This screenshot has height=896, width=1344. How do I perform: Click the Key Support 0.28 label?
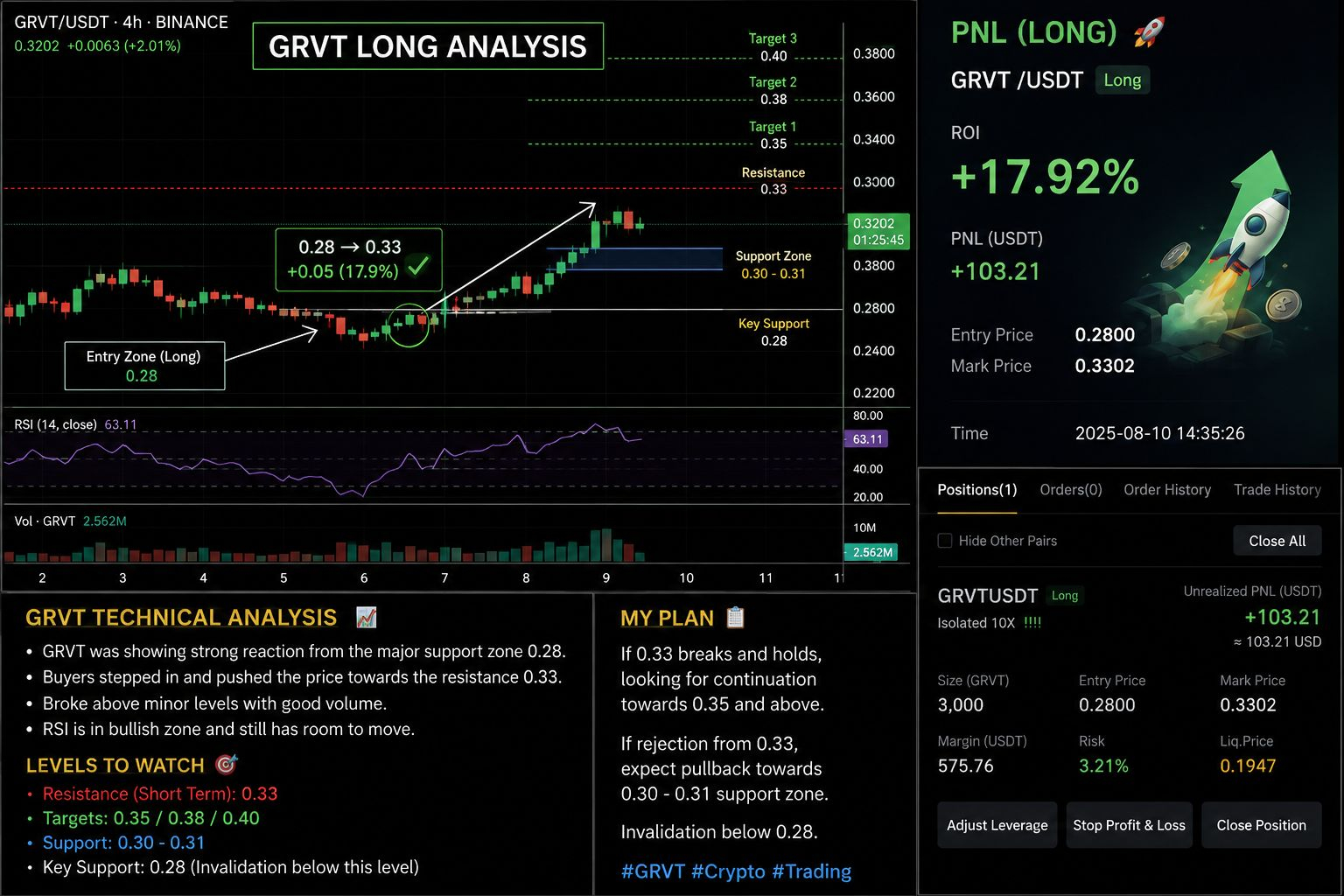coord(773,332)
